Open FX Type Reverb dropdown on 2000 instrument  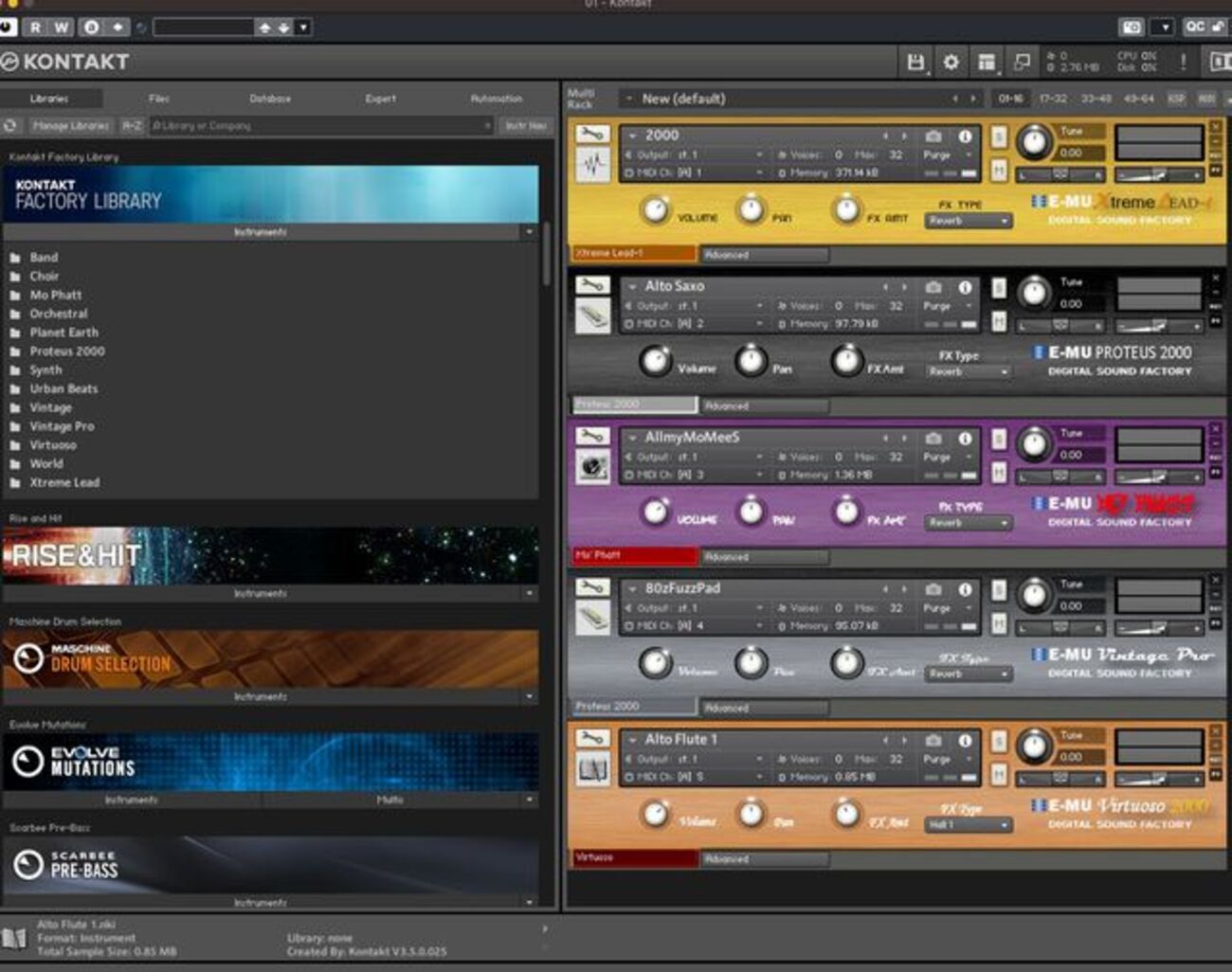coord(969,221)
